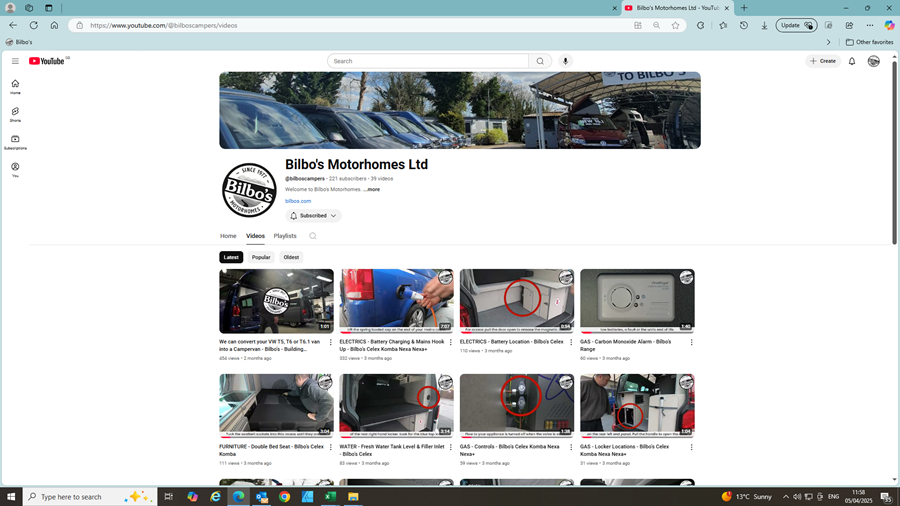This screenshot has height=506, width=900.
Task: Open the bilbos.com link
Action: coord(298,201)
